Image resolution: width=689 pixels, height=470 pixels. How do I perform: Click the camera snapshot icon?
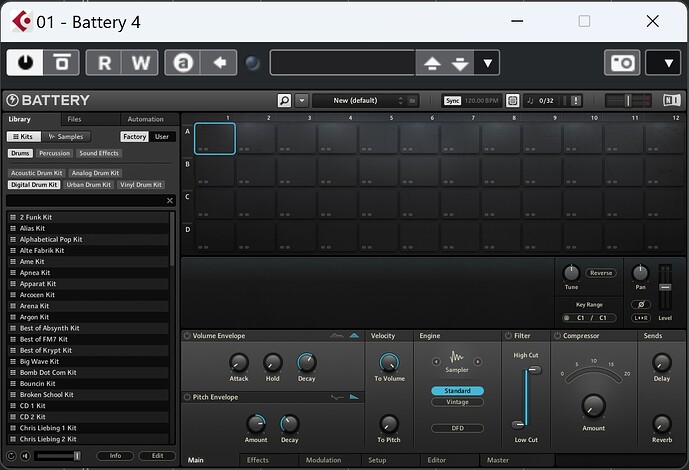tap(622, 63)
